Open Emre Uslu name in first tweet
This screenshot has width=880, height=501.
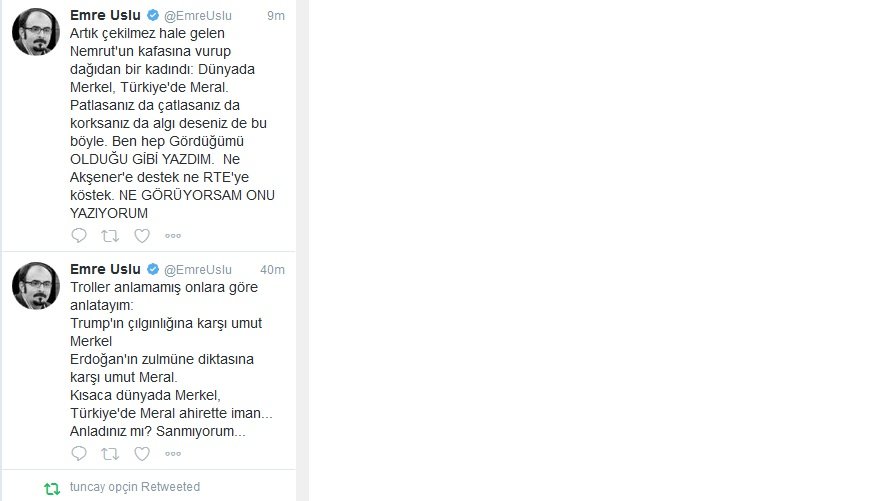pyautogui.click(x=105, y=15)
